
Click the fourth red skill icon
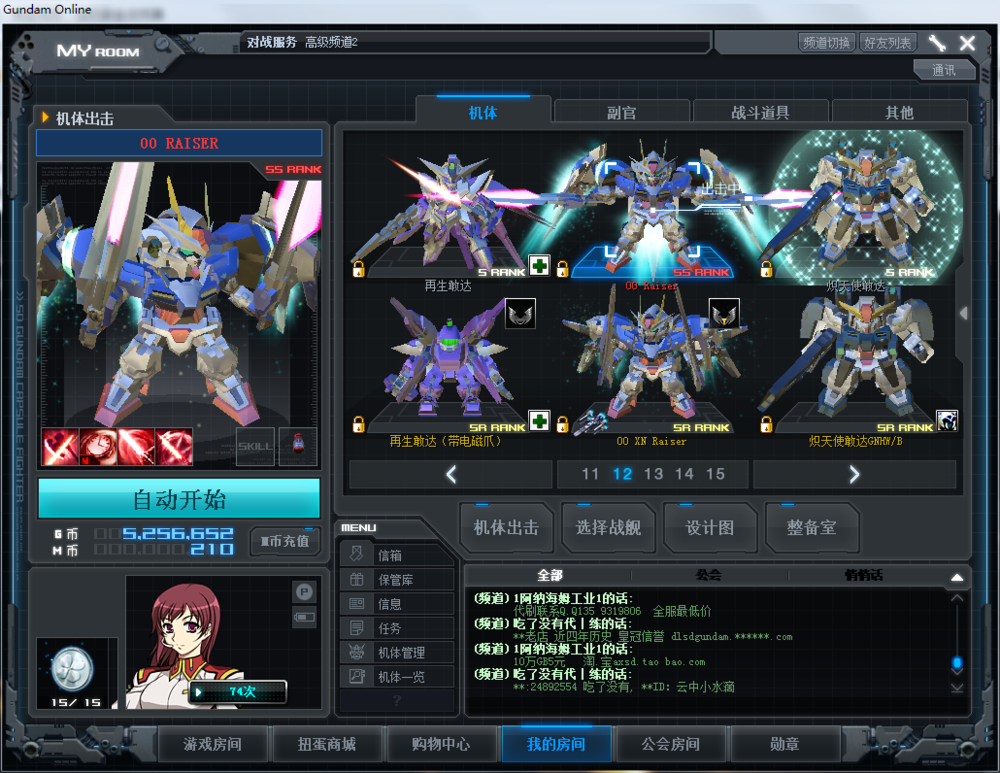click(x=174, y=446)
